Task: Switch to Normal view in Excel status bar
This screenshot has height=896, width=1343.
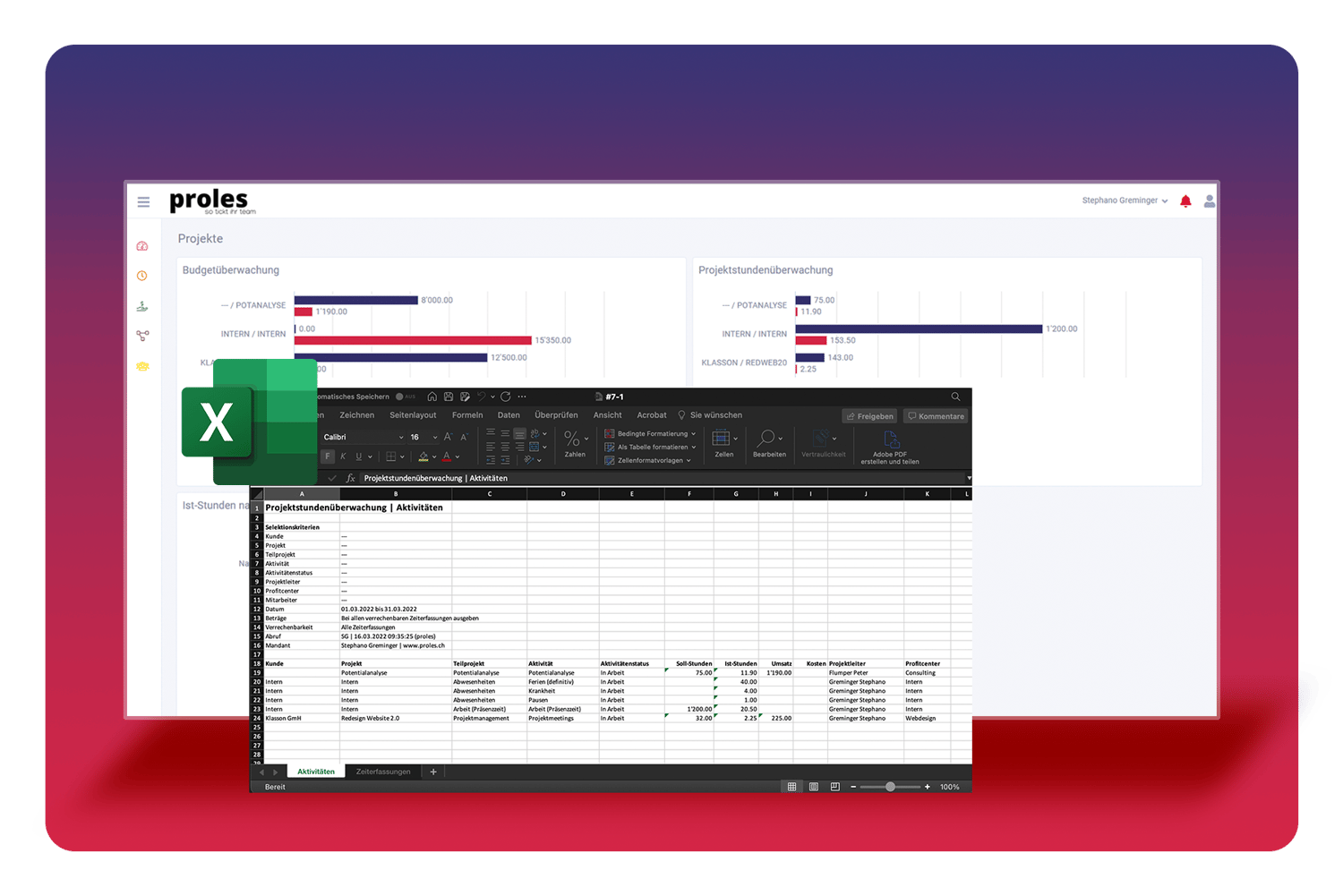Action: (x=791, y=787)
